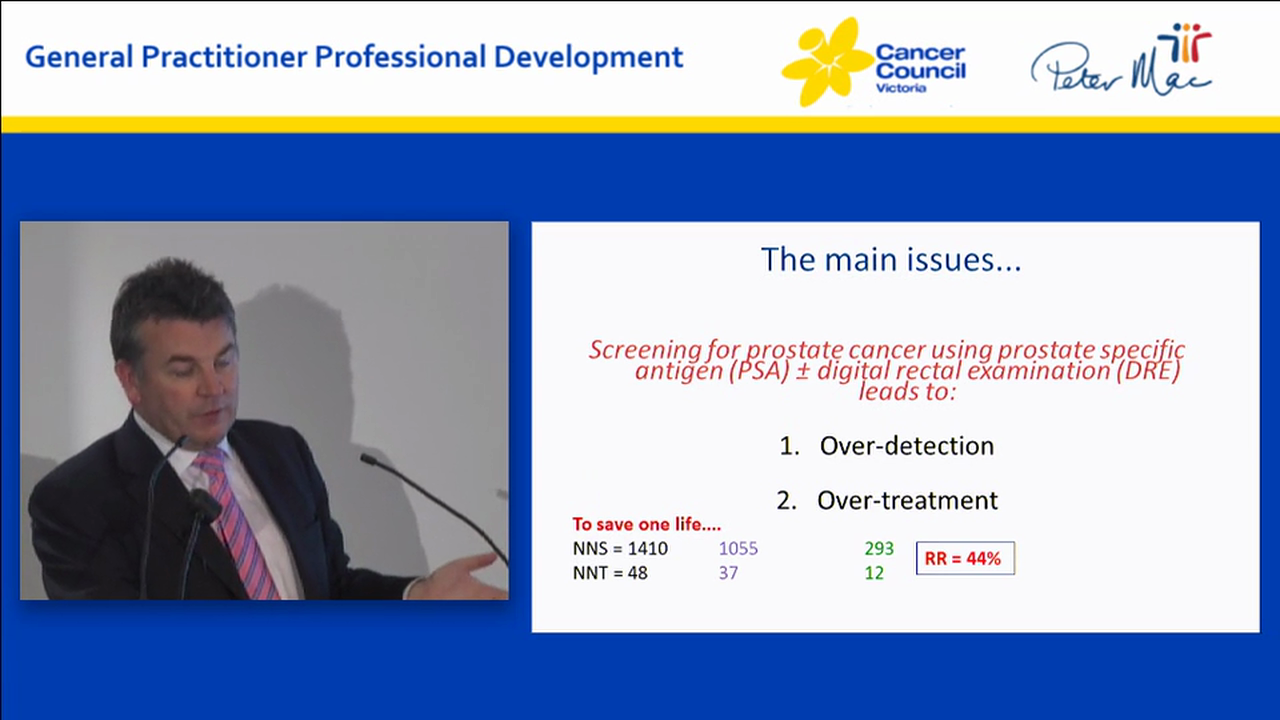
Task: Click the To save one life label
Action: [x=646, y=524]
